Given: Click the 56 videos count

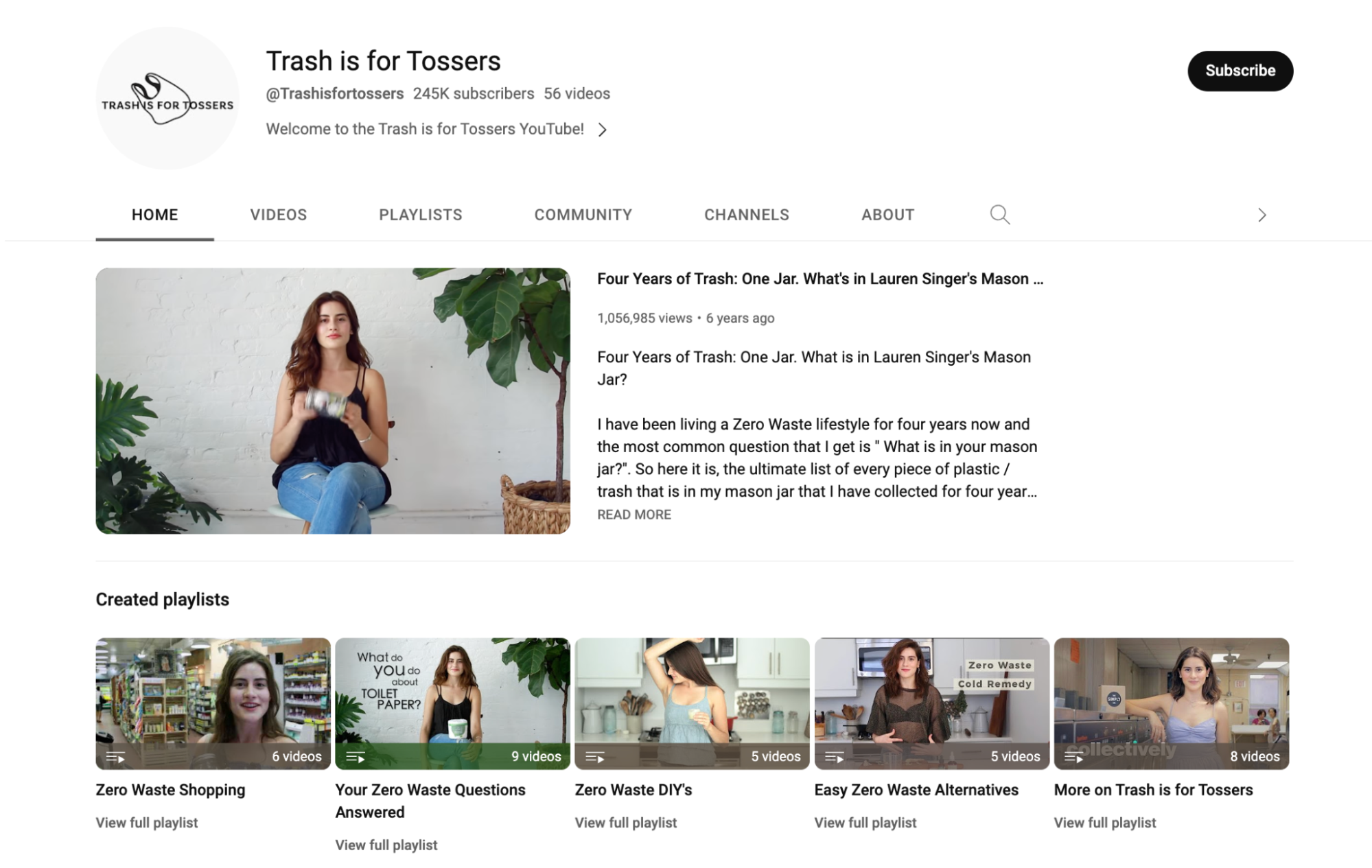Looking at the screenshot, I should point(577,93).
